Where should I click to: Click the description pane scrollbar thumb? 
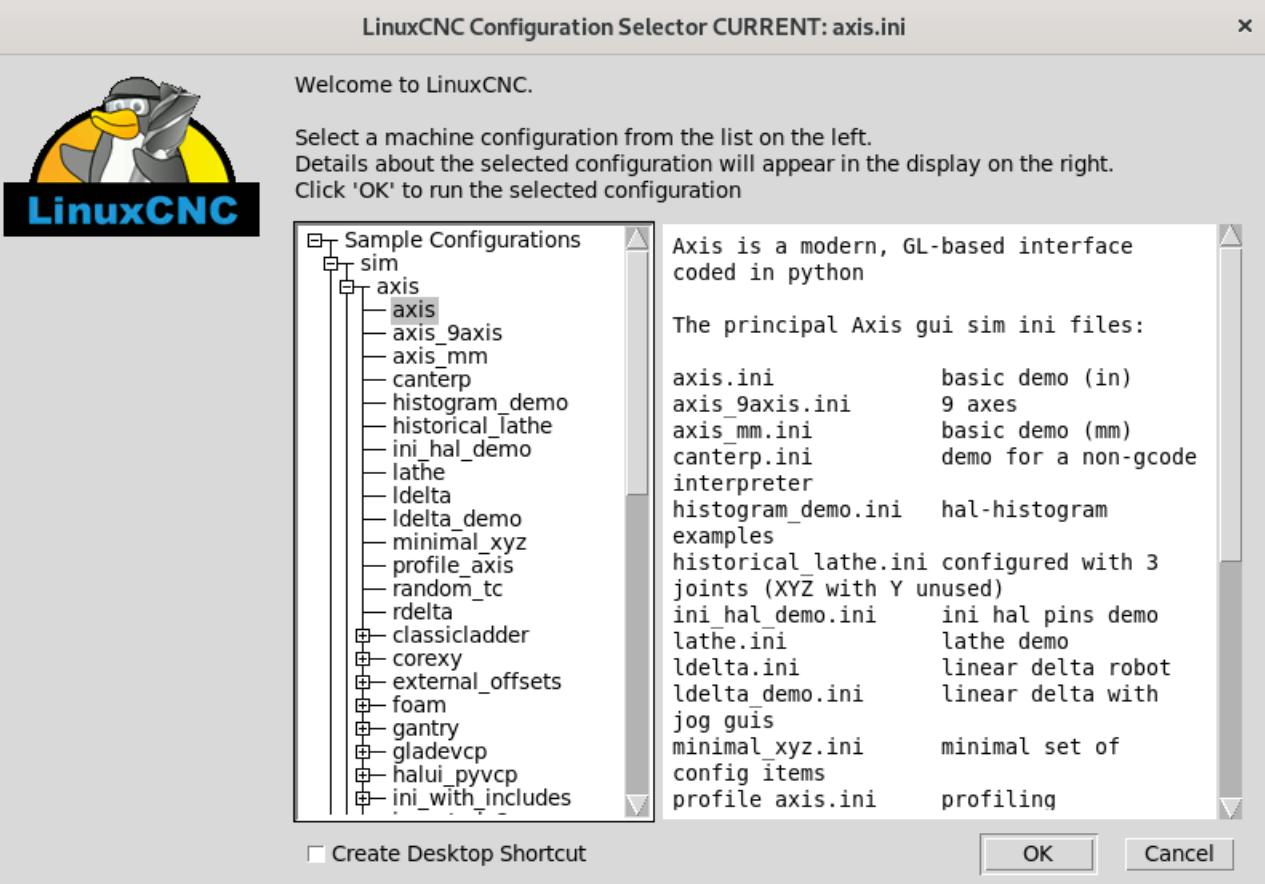(1231, 405)
